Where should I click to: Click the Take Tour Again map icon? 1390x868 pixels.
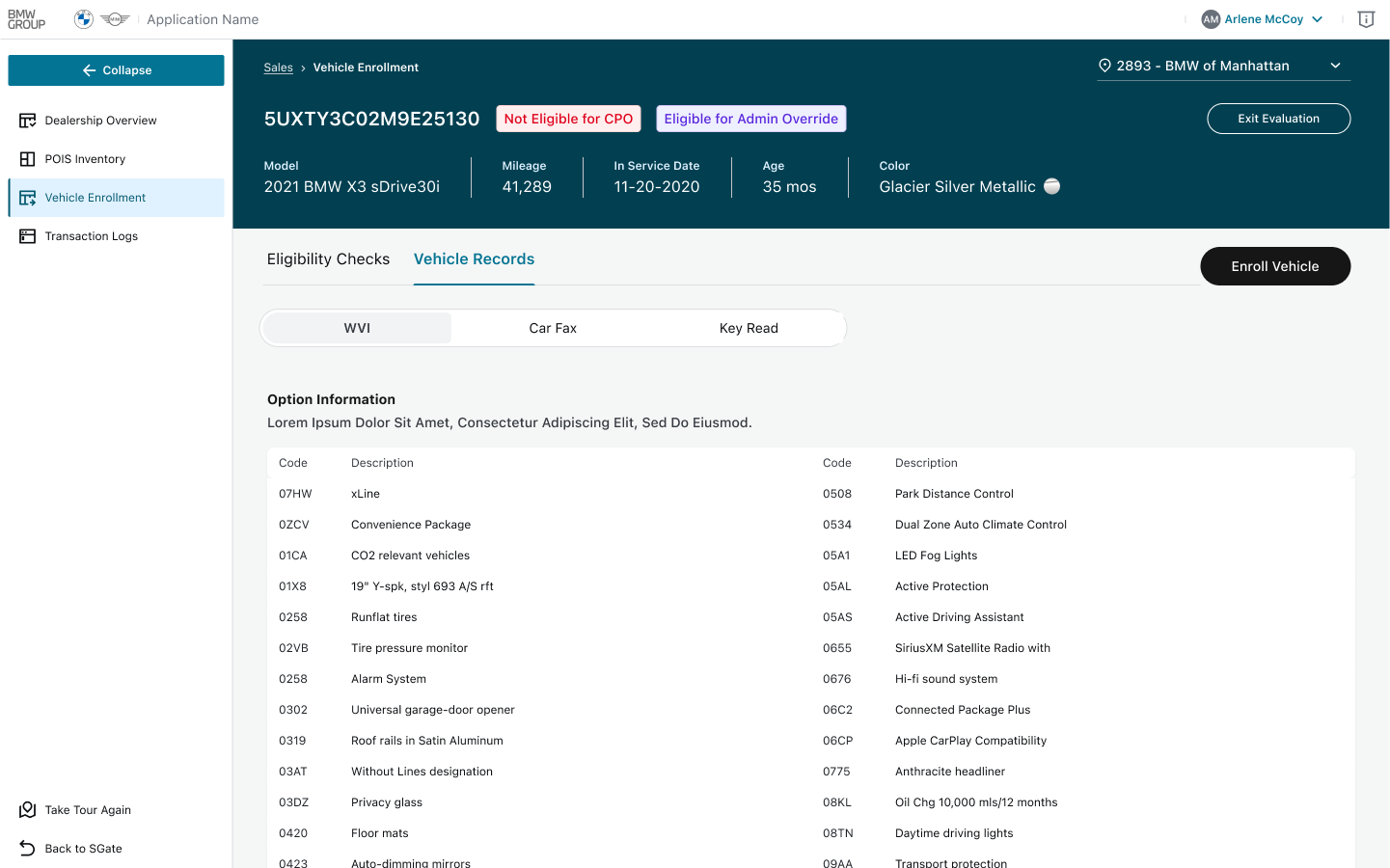click(28, 810)
